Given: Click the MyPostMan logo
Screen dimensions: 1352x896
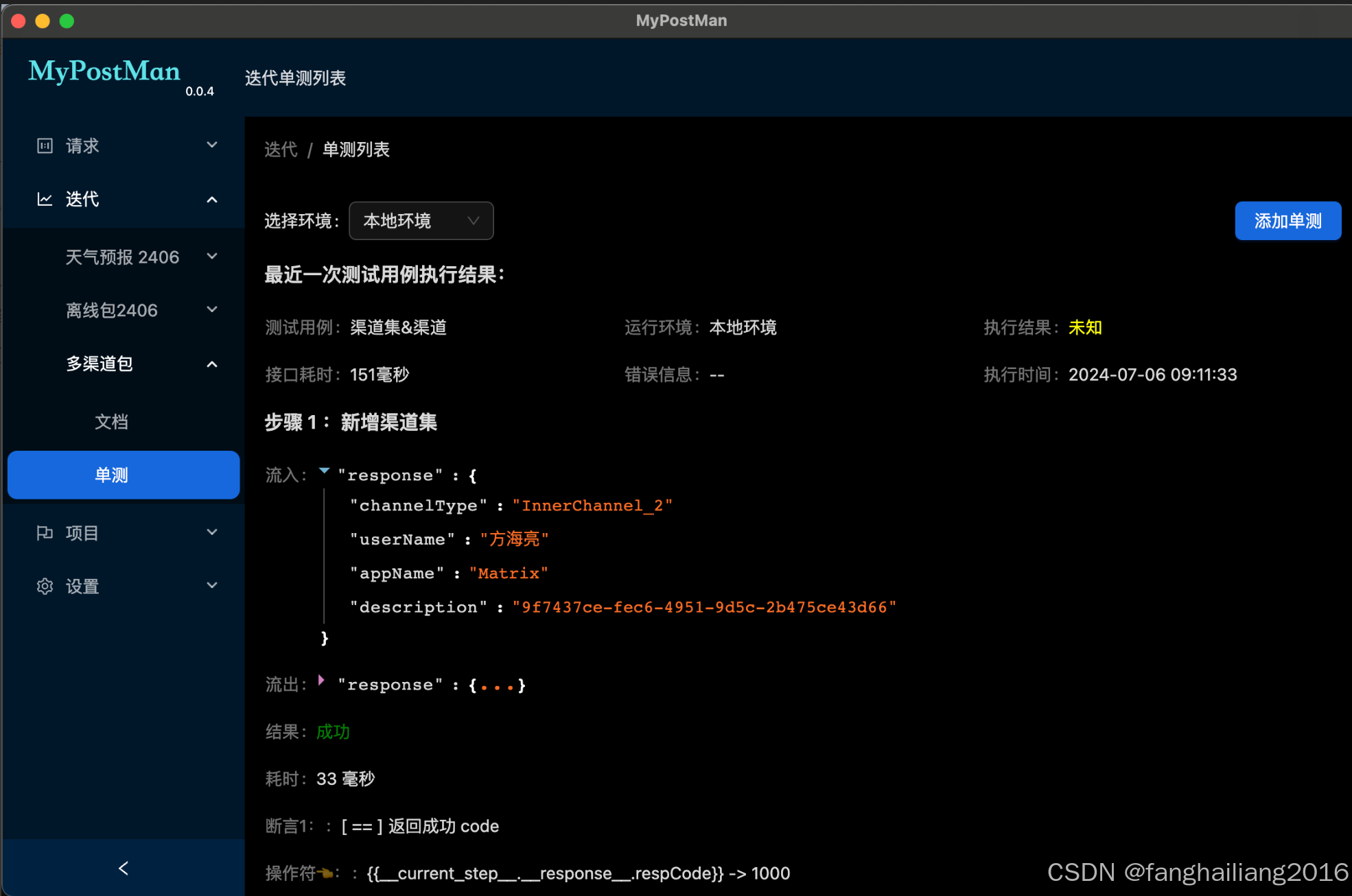Looking at the screenshot, I should 104,72.
